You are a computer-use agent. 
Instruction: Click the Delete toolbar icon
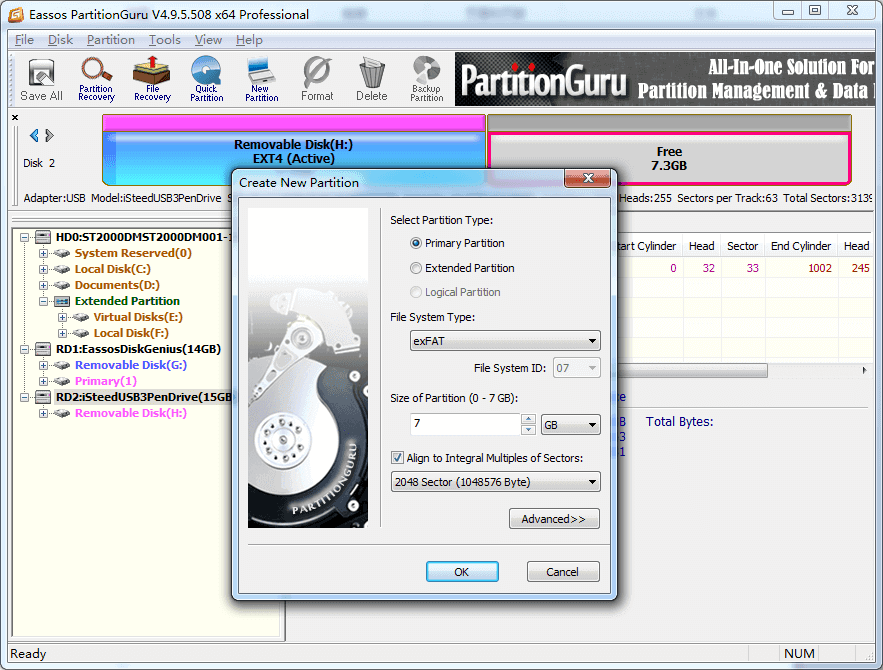point(372,80)
